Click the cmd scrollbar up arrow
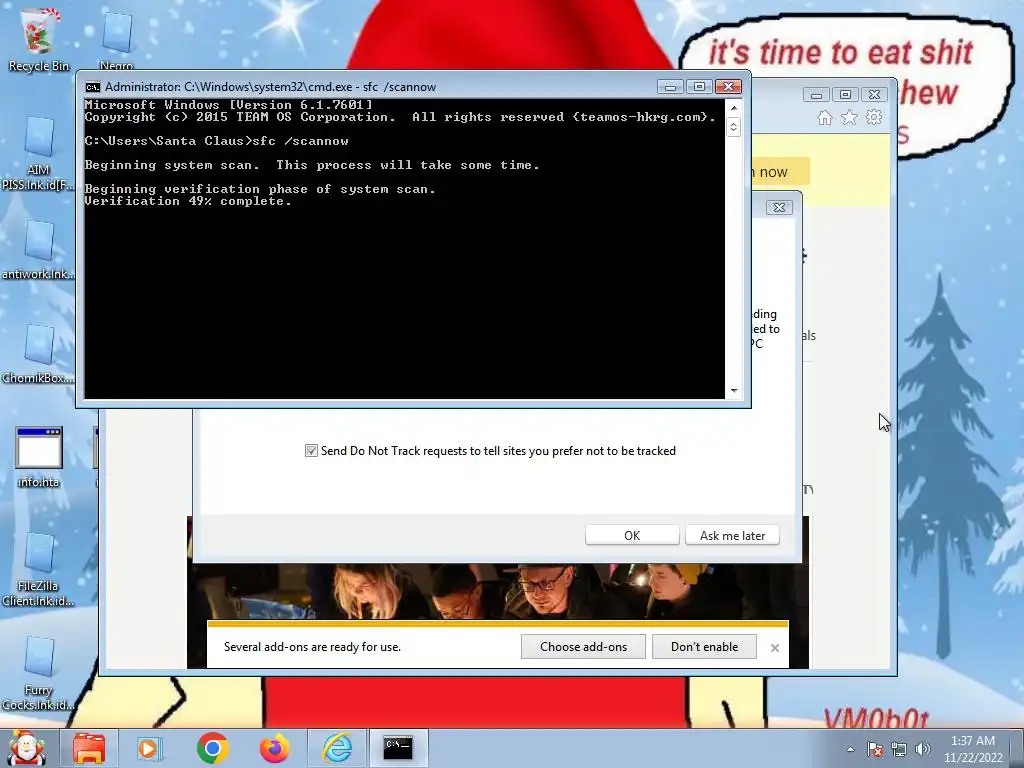This screenshot has width=1024, height=768. tap(733, 108)
